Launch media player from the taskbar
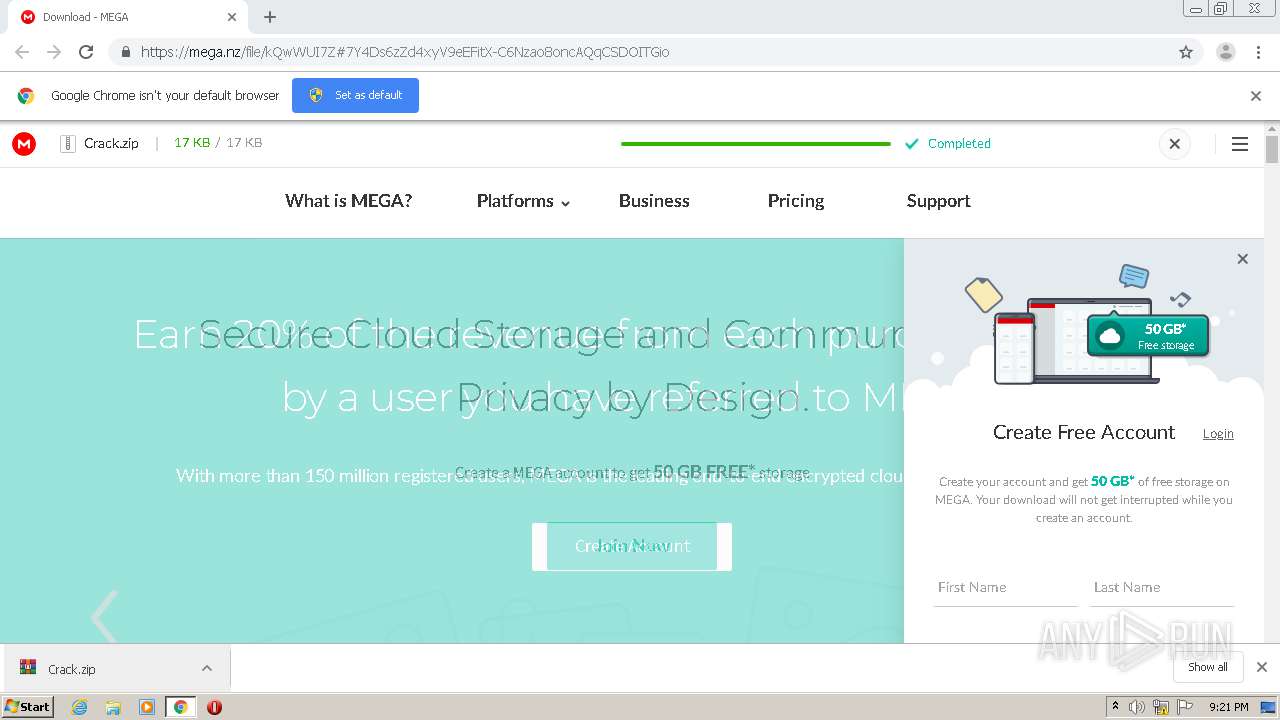Image resolution: width=1280 pixels, height=720 pixels. click(x=147, y=707)
